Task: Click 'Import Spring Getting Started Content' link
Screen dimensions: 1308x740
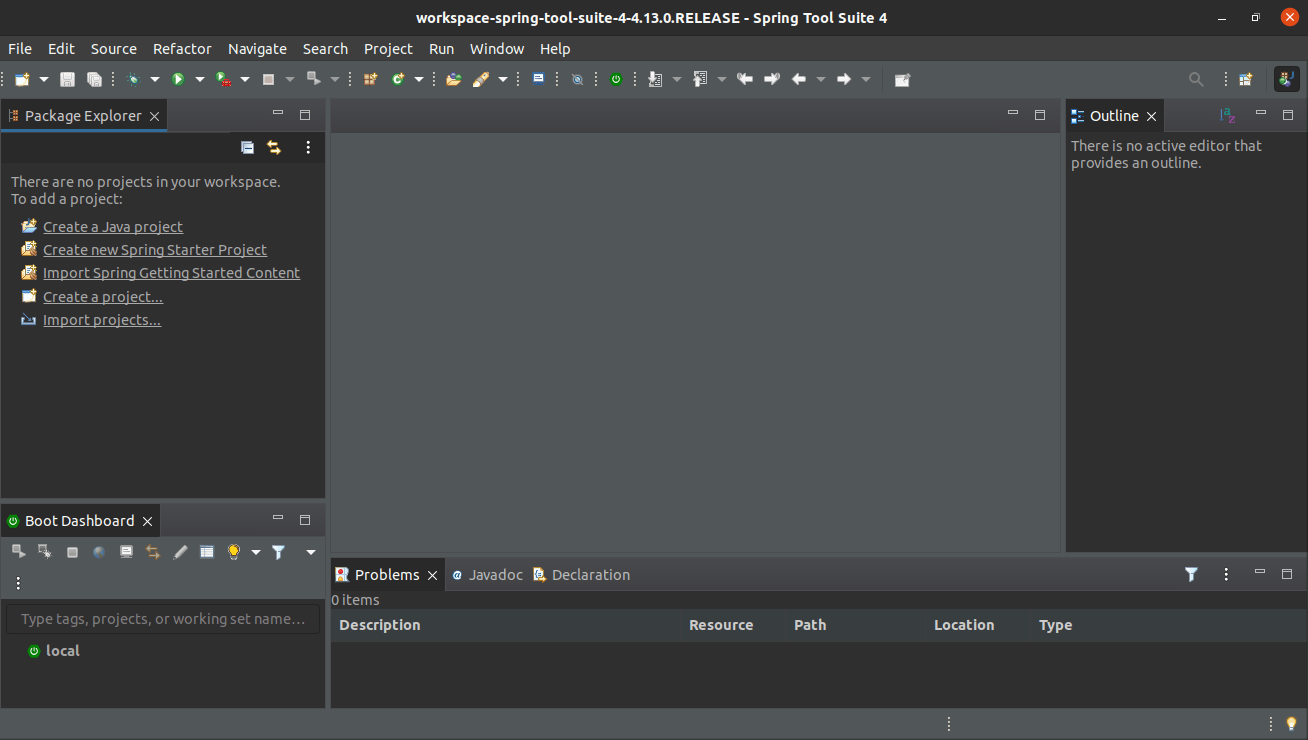Action: (x=171, y=273)
